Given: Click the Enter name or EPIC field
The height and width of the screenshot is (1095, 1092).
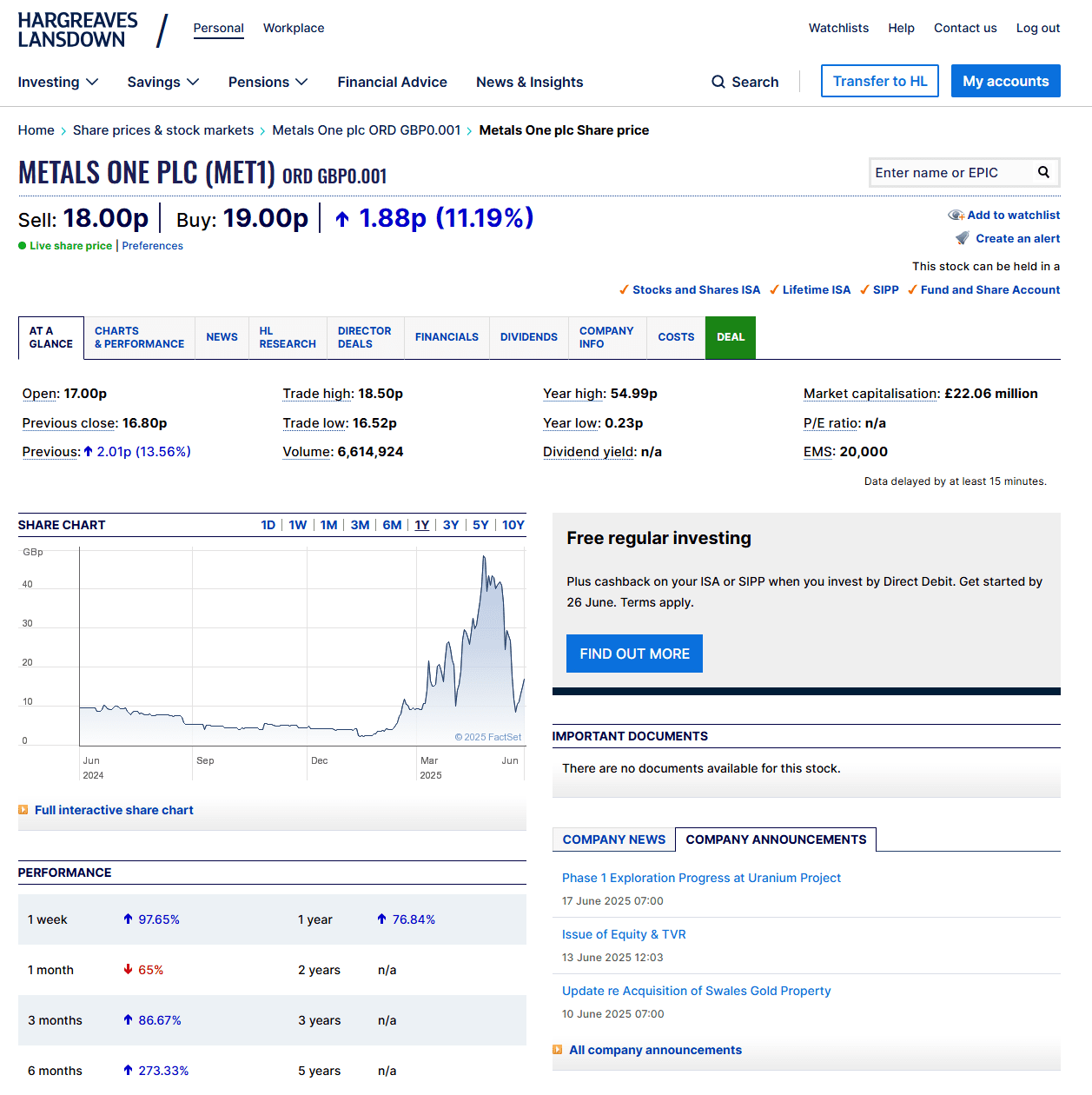Looking at the screenshot, I should click(x=951, y=172).
